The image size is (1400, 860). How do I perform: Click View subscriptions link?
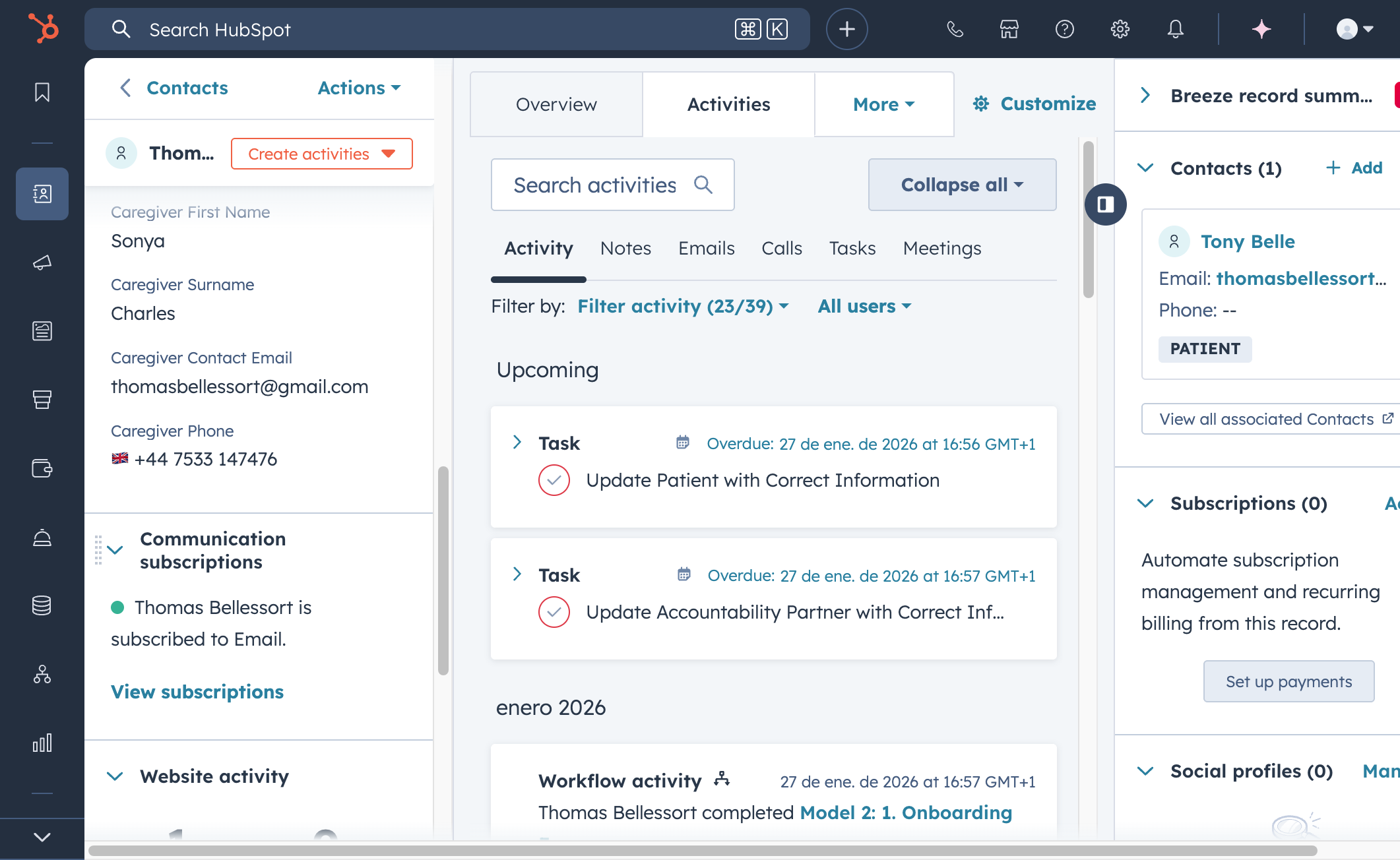coord(197,692)
